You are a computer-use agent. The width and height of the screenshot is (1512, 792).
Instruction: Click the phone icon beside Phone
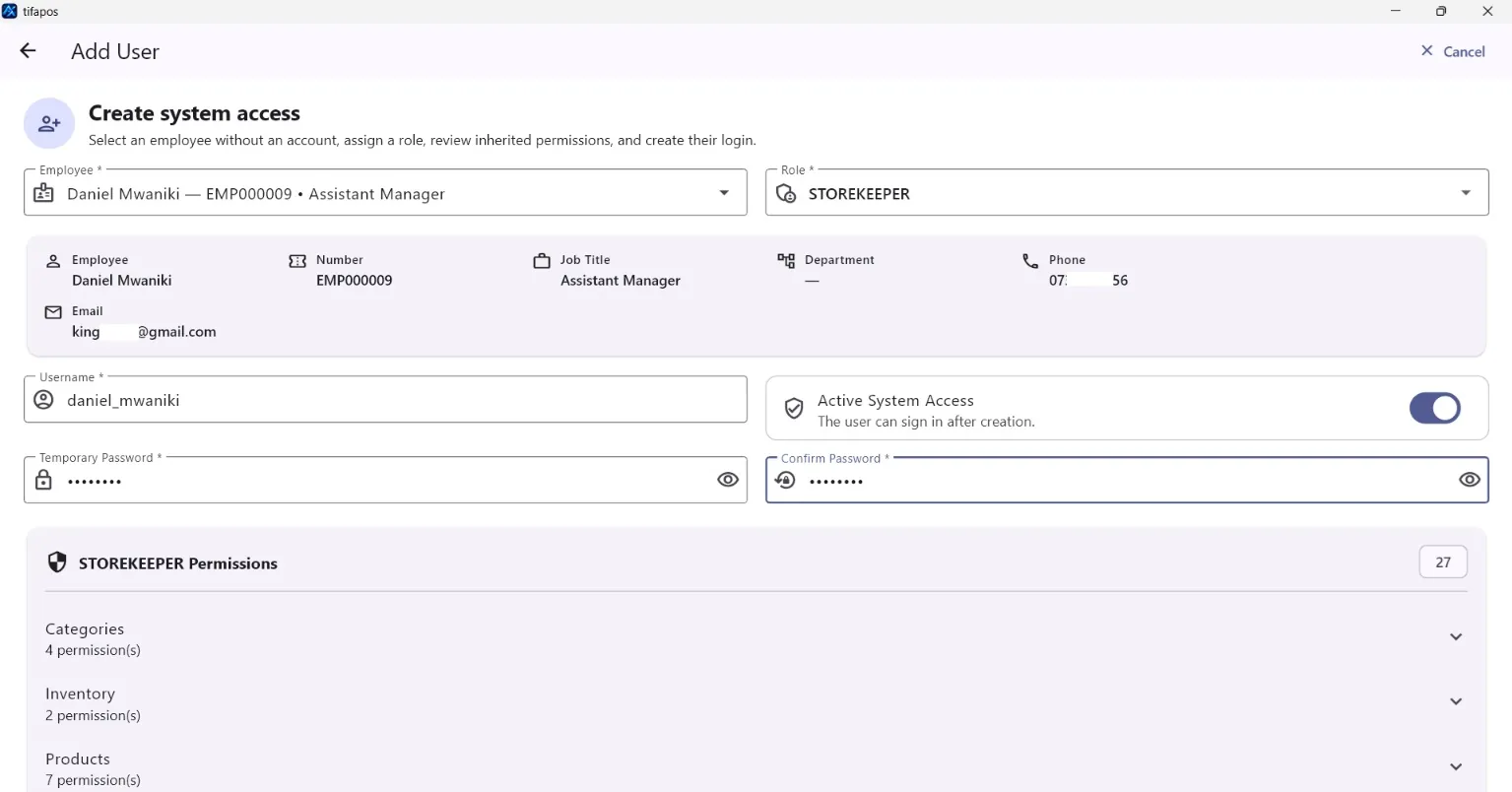[x=1030, y=261]
